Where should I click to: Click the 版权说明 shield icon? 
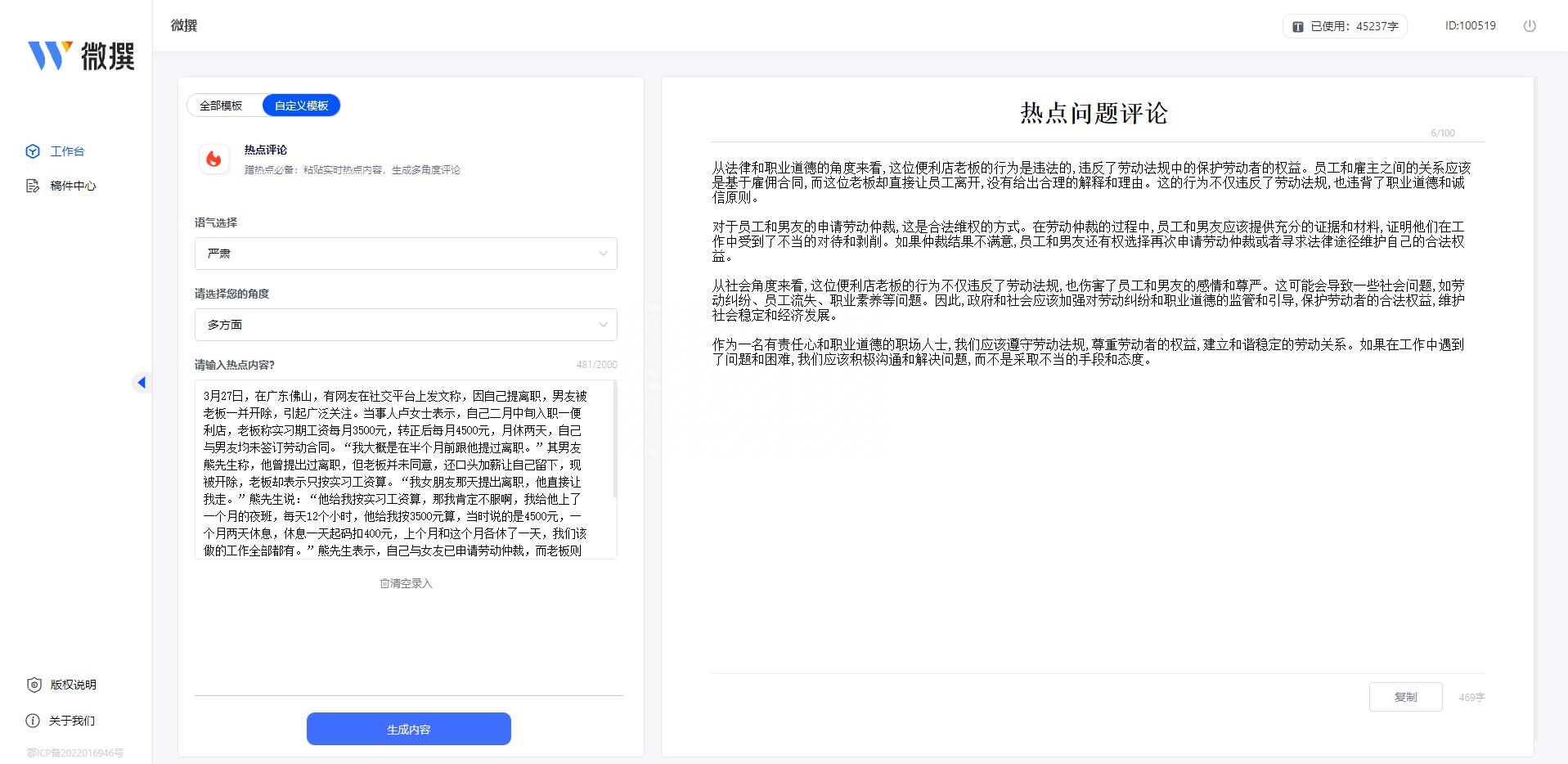[33, 685]
